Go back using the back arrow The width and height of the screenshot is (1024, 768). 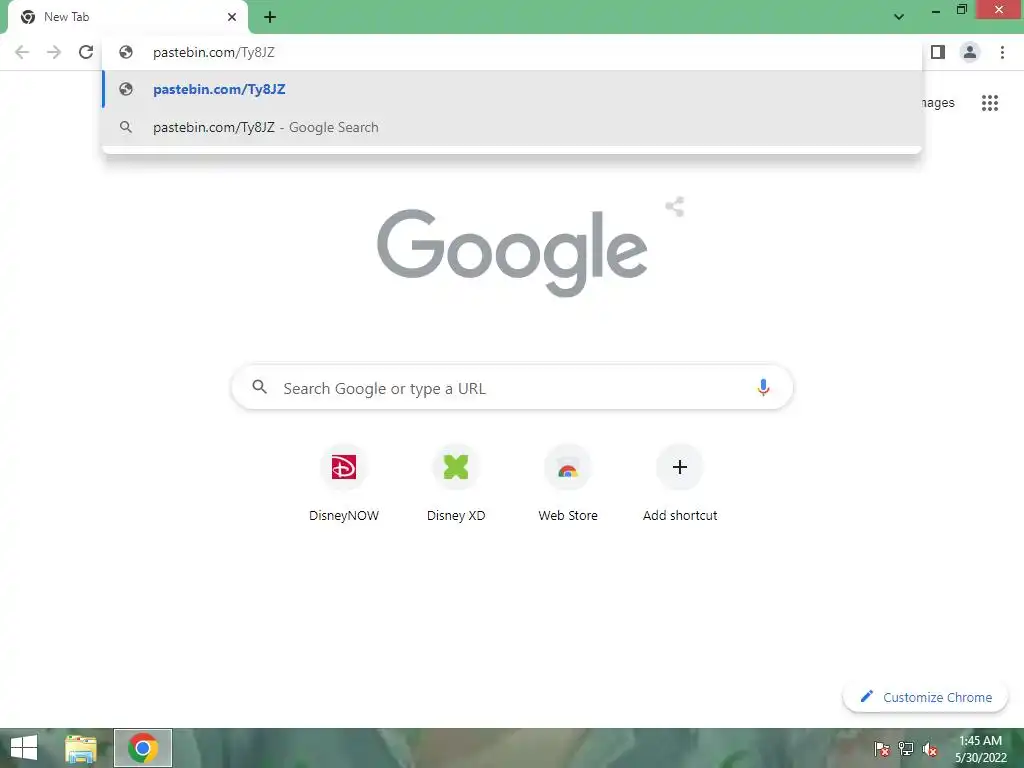(22, 52)
